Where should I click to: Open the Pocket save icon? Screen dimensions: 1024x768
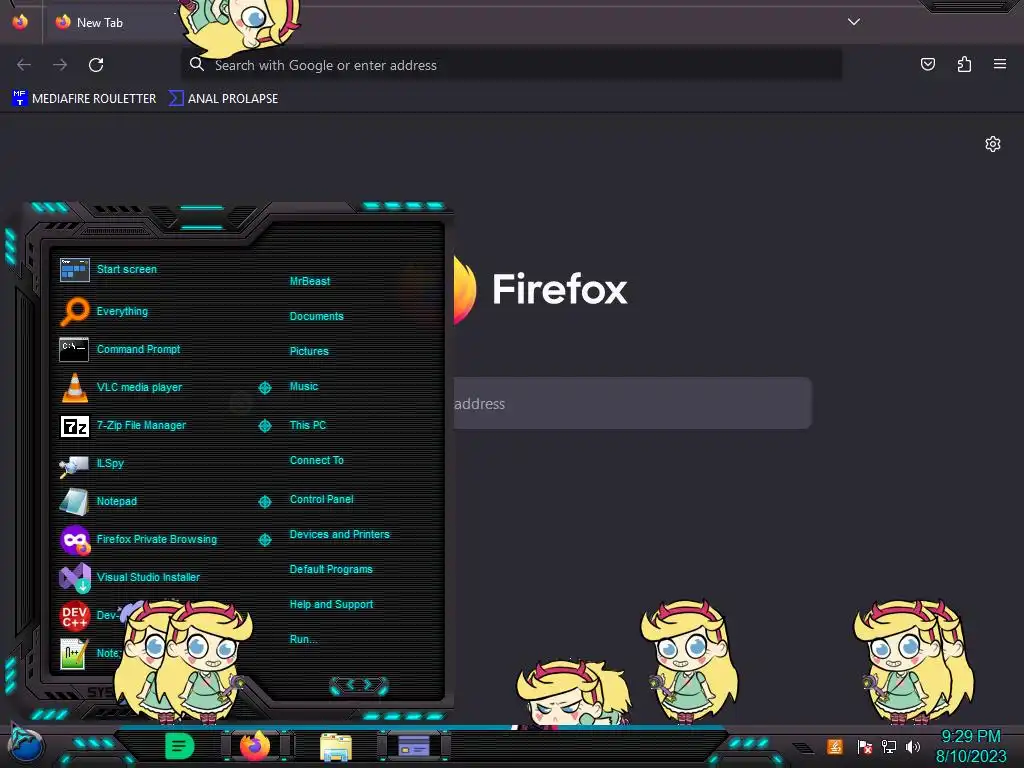[927, 64]
